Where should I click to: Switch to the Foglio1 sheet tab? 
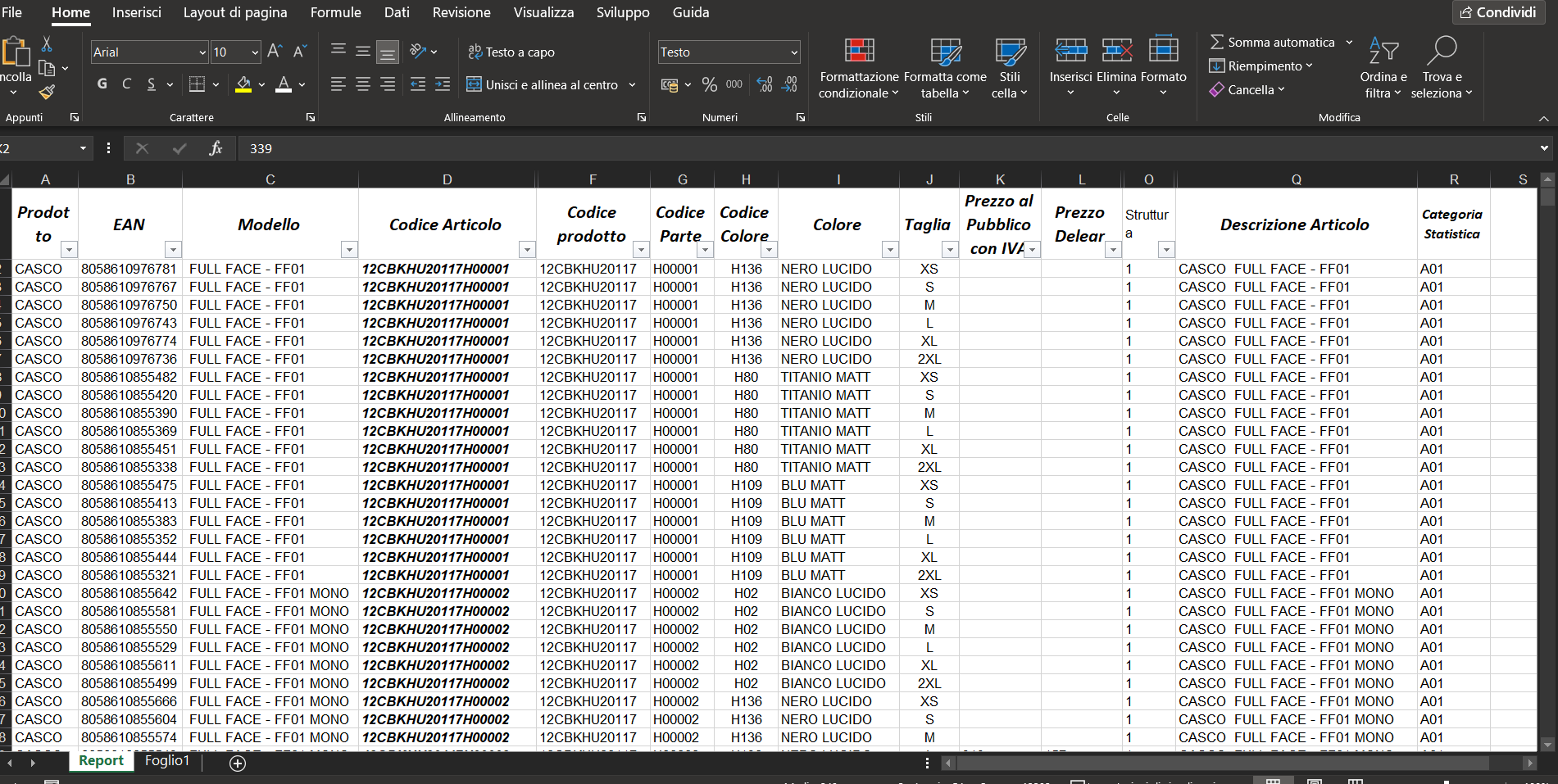[x=166, y=761]
